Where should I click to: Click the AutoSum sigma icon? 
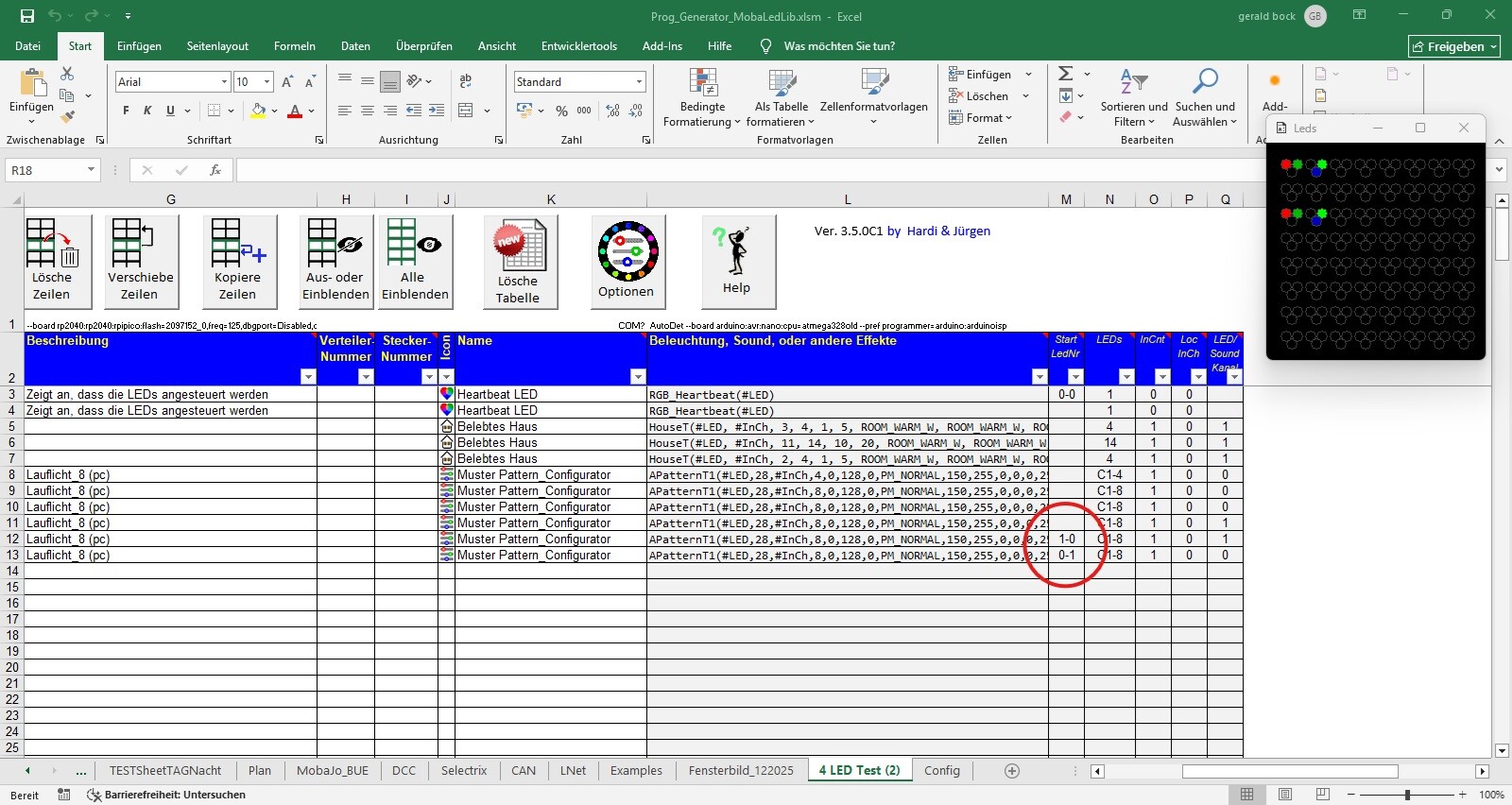tap(1066, 74)
